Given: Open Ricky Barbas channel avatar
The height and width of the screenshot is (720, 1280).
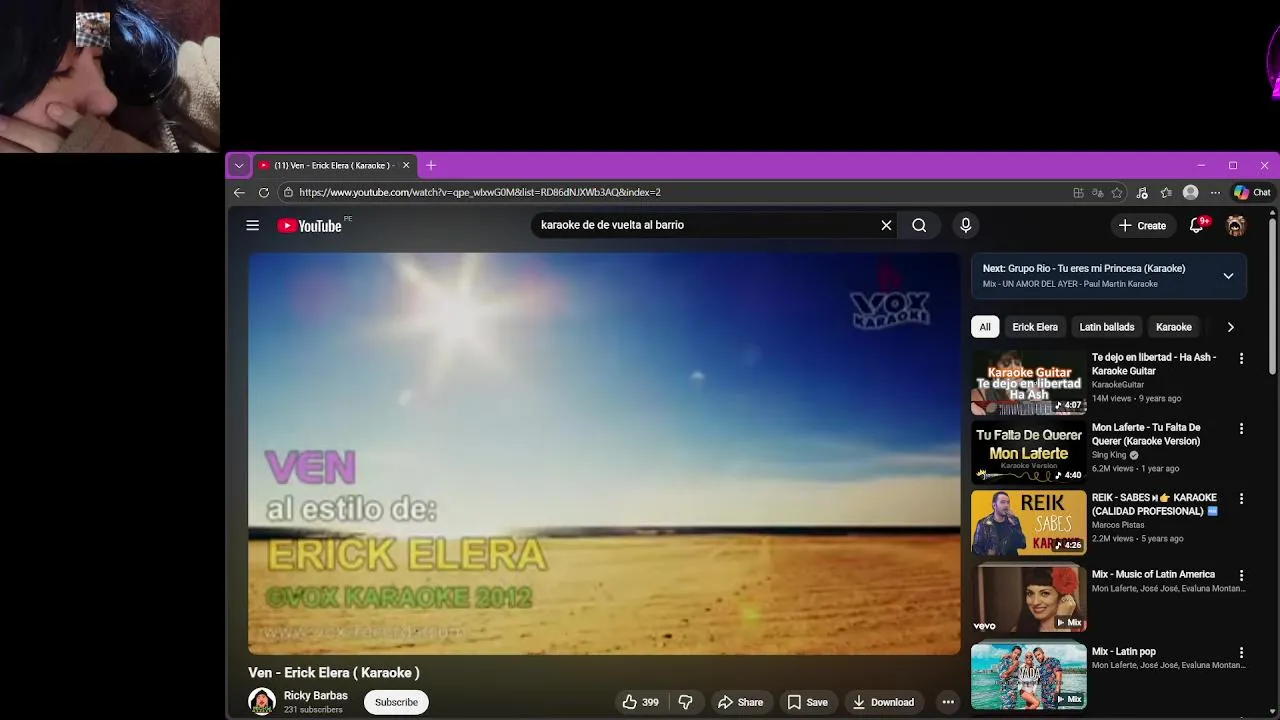Looking at the screenshot, I should [x=262, y=702].
